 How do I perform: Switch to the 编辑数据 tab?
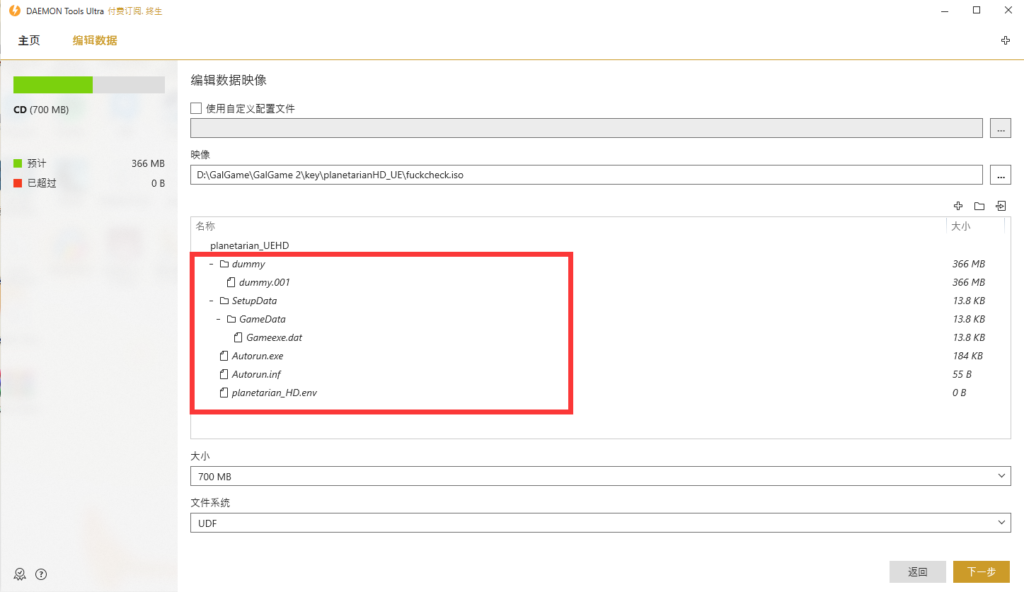[95, 41]
